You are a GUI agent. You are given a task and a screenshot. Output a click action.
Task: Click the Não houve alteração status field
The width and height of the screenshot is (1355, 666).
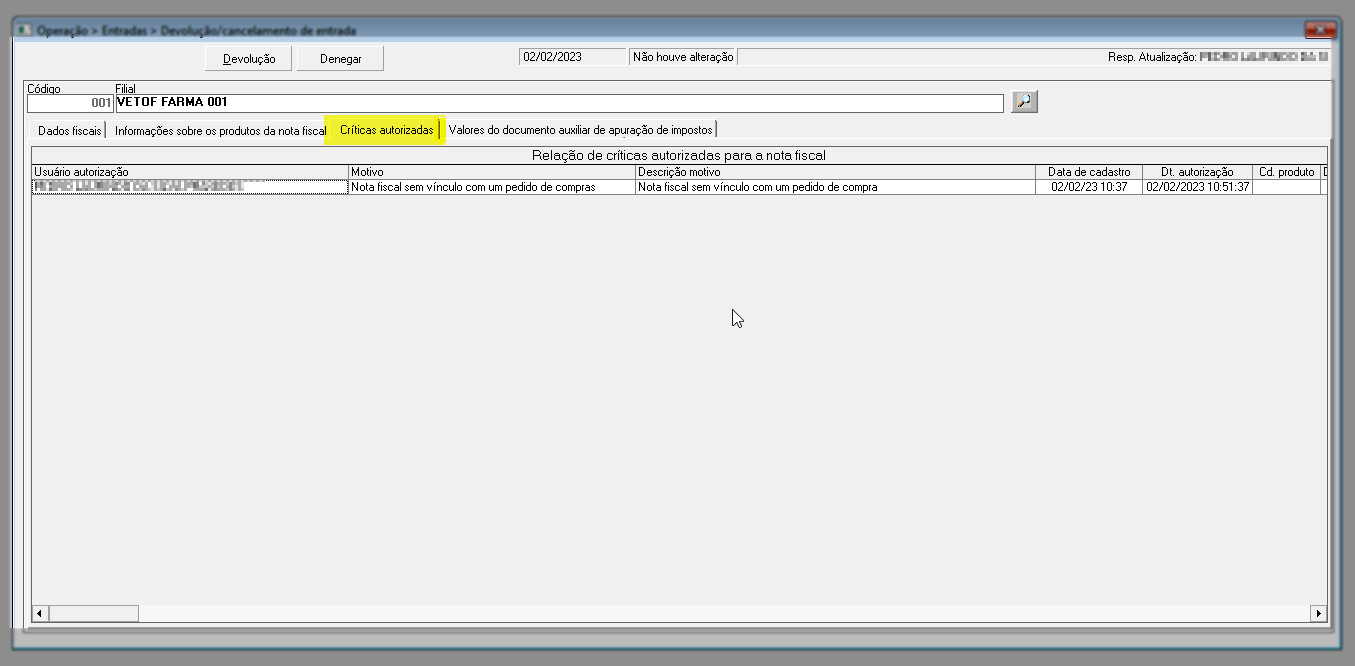click(x=683, y=57)
